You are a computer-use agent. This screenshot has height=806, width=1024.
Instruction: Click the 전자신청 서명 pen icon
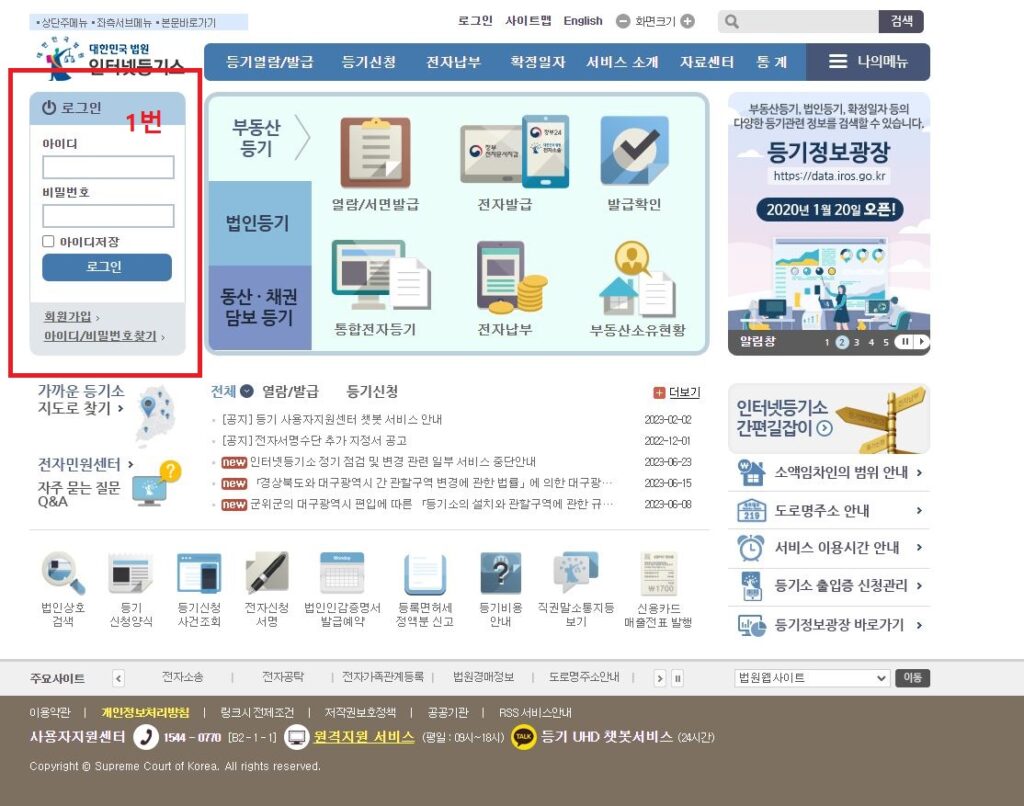click(266, 573)
